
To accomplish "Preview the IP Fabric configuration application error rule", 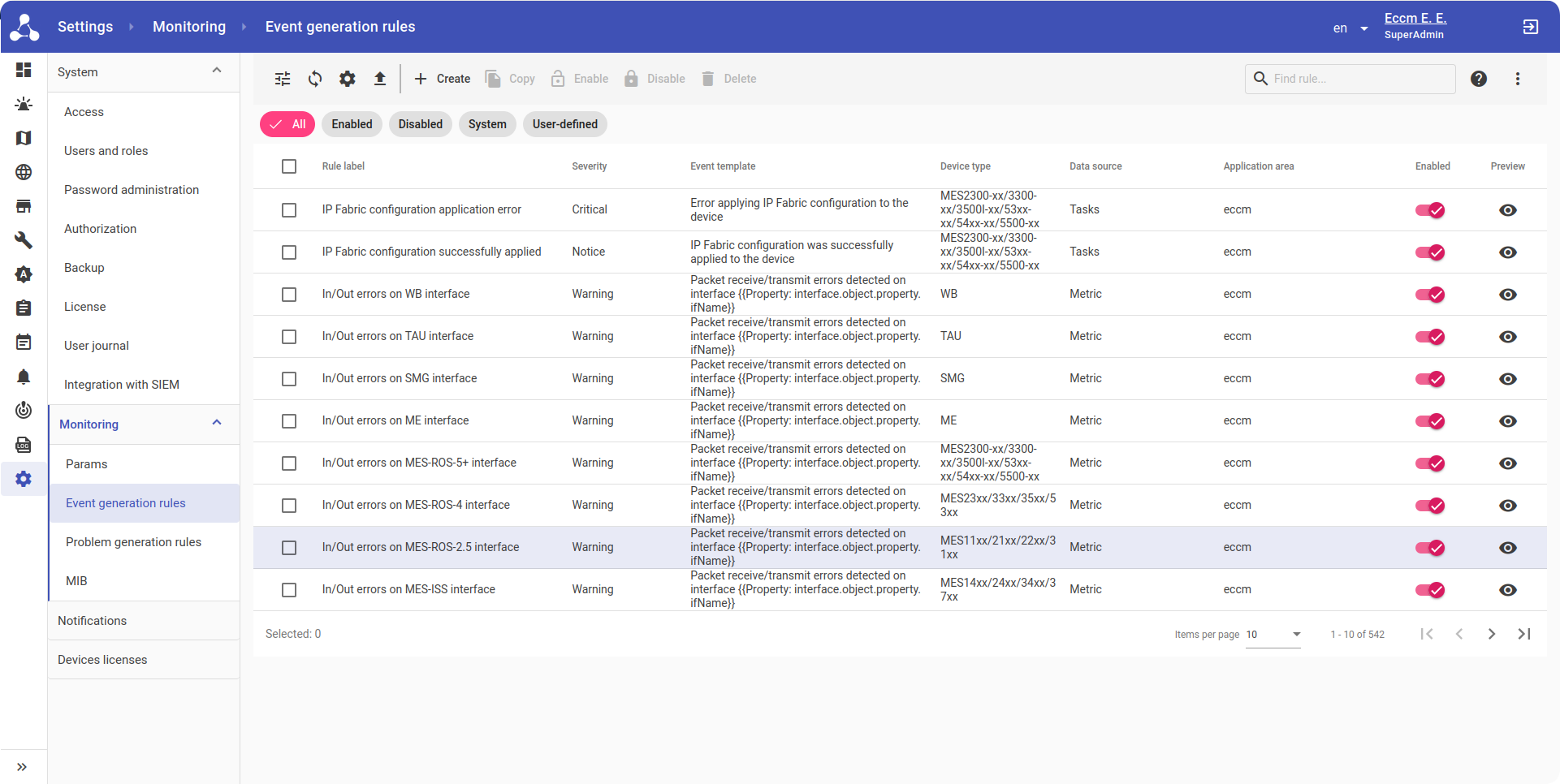I will point(1507,210).
